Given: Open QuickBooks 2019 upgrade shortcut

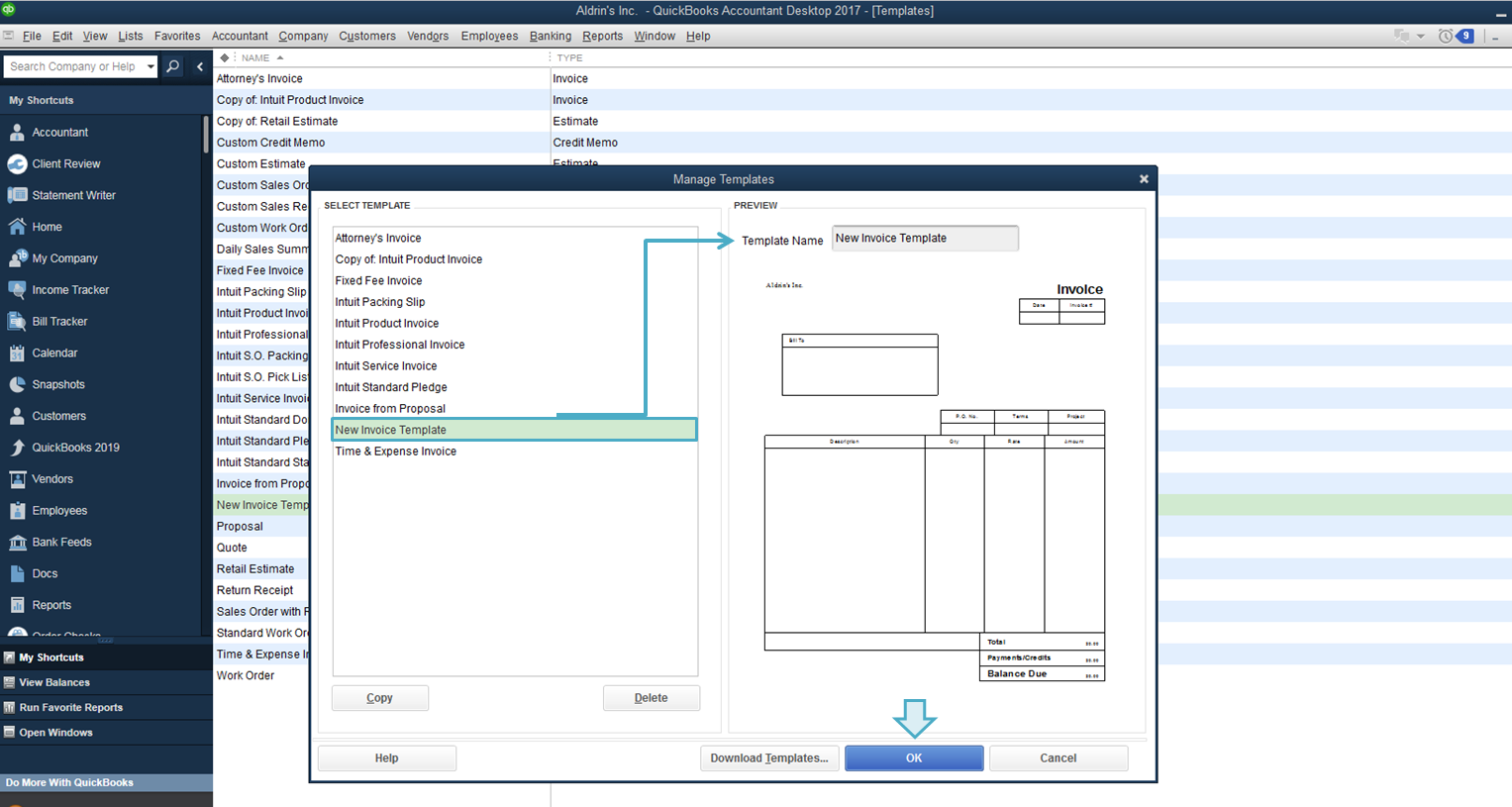Looking at the screenshot, I should [x=75, y=448].
